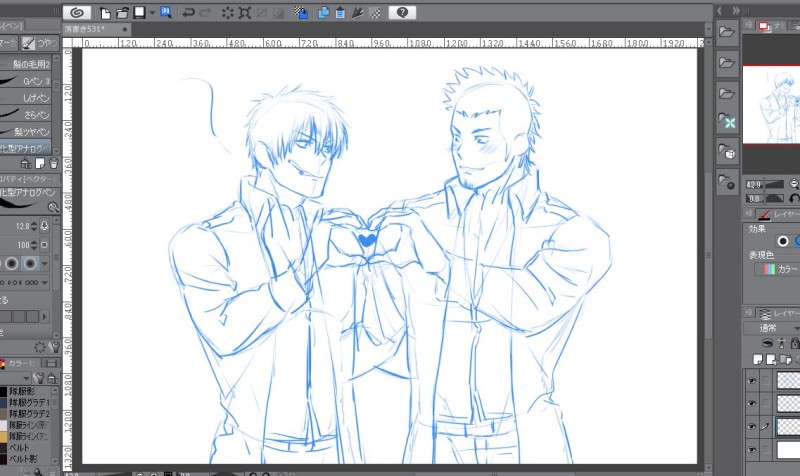The height and width of the screenshot is (476, 800).
Task: Select the Gペン 3 brush
Action: click(x=26, y=81)
